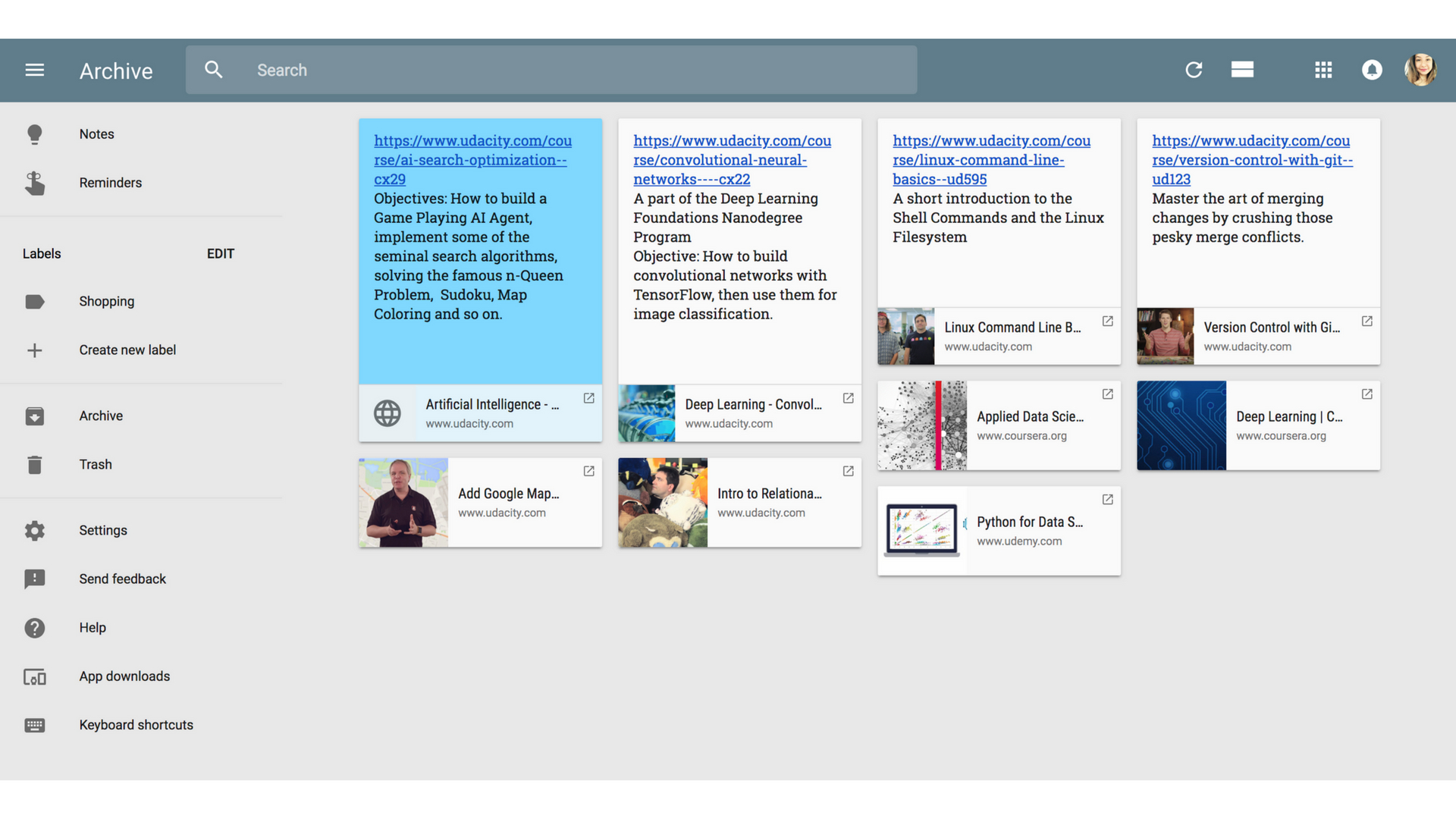This screenshot has height=819, width=1456.
Task: Open Artificial Intelligence link in new tab icon
Action: pyautogui.click(x=588, y=398)
